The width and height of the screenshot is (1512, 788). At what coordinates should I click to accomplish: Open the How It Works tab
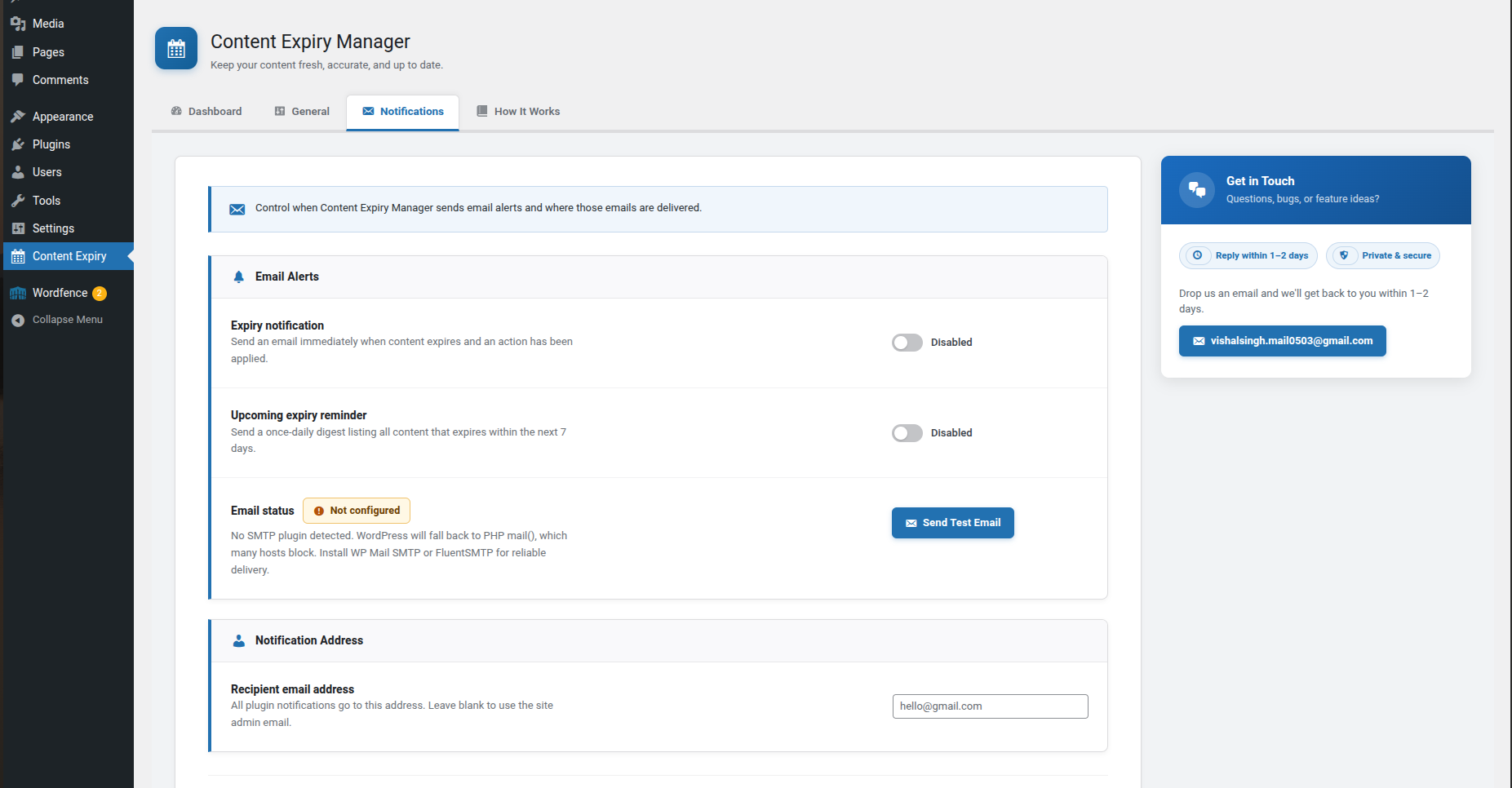pyautogui.click(x=518, y=111)
